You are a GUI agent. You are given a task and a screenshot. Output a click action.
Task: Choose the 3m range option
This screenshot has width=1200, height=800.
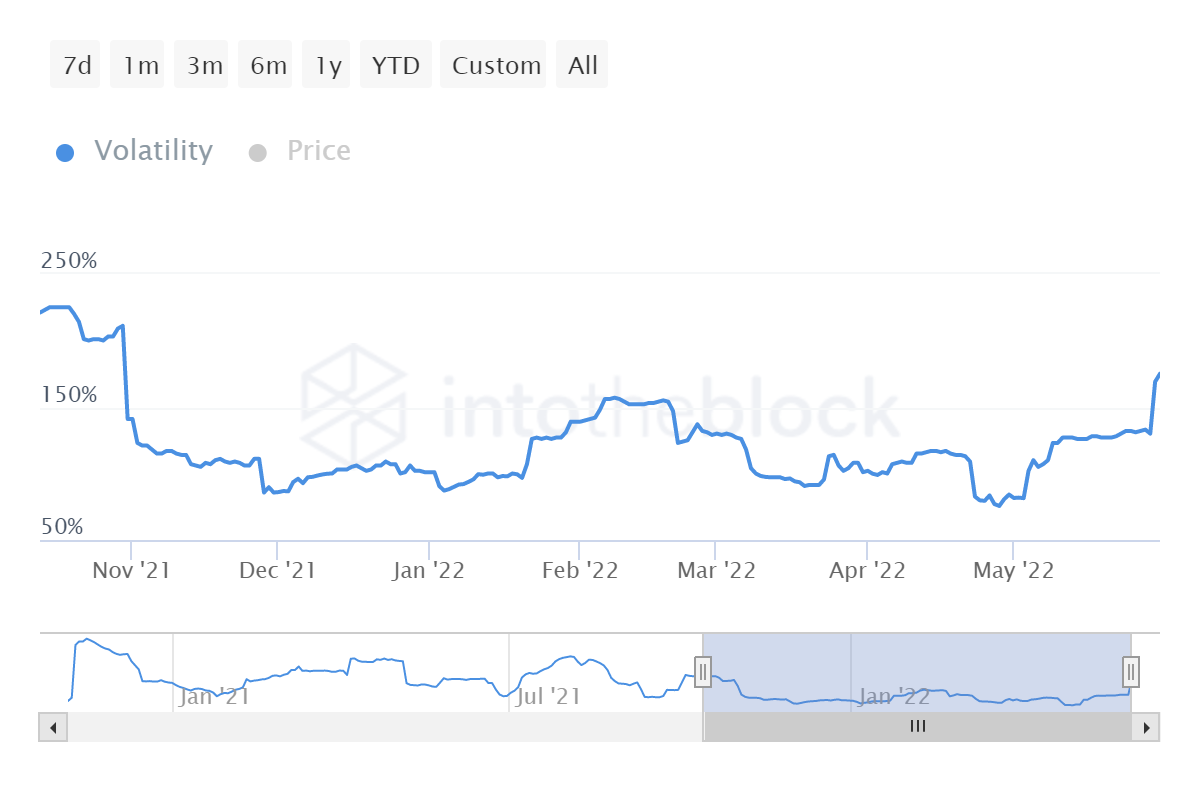[x=205, y=66]
